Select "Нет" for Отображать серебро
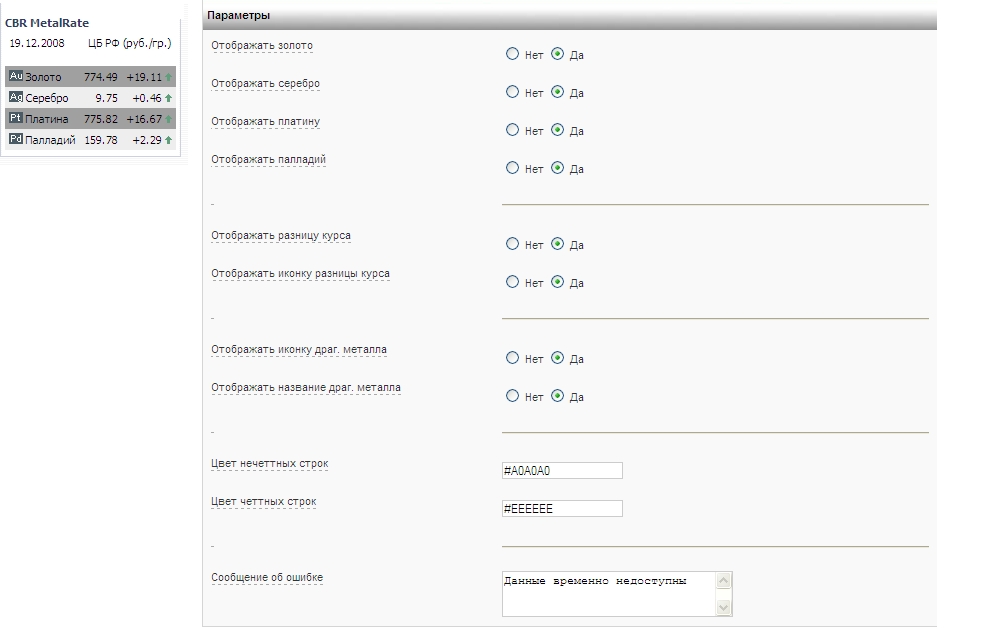The image size is (1000, 630). 513,92
